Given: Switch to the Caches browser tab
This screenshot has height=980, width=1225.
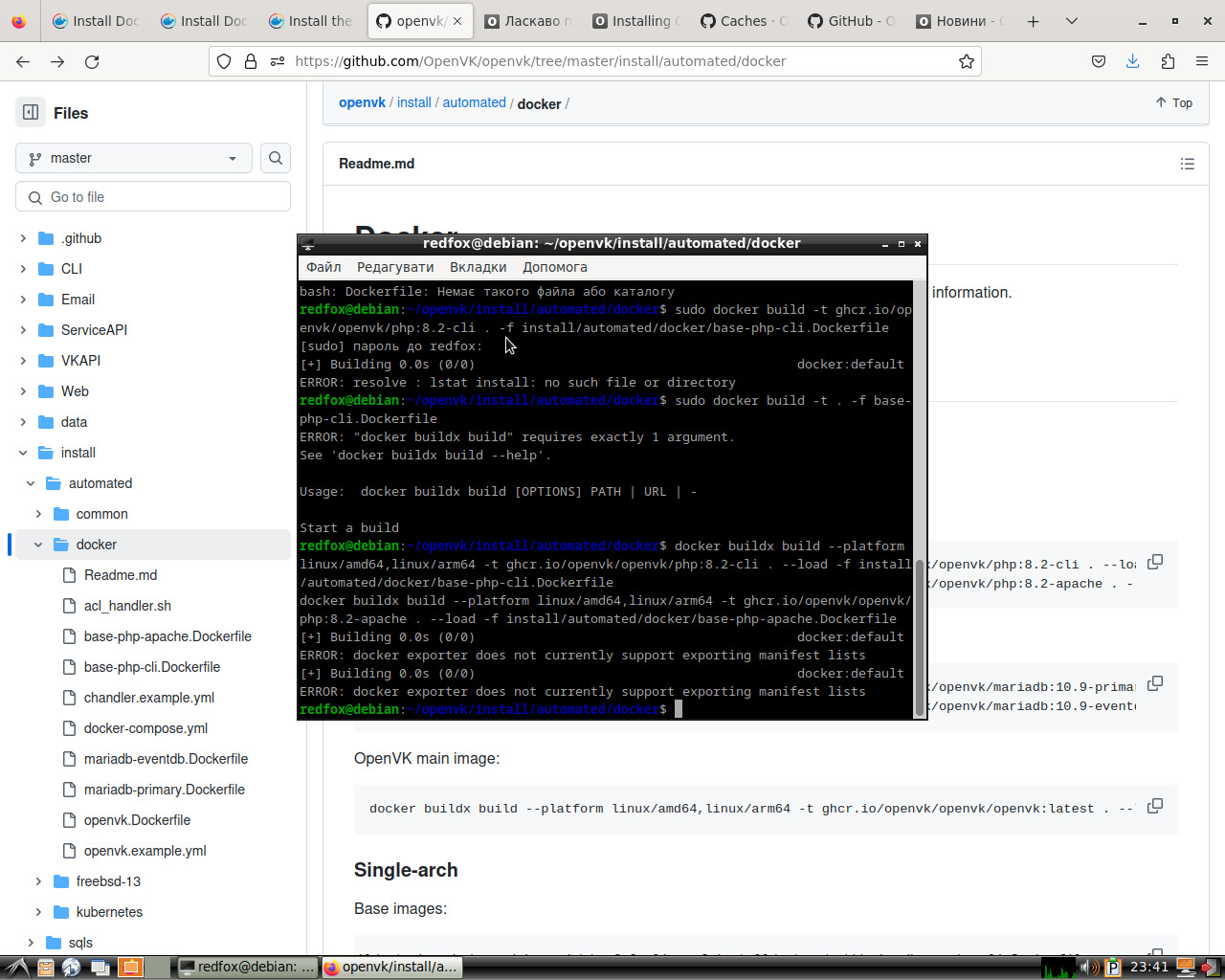Looking at the screenshot, I should (744, 21).
